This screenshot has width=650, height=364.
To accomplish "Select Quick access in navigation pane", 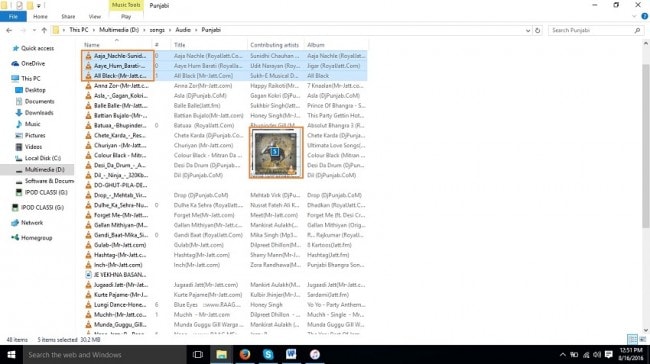I will coord(37,48).
